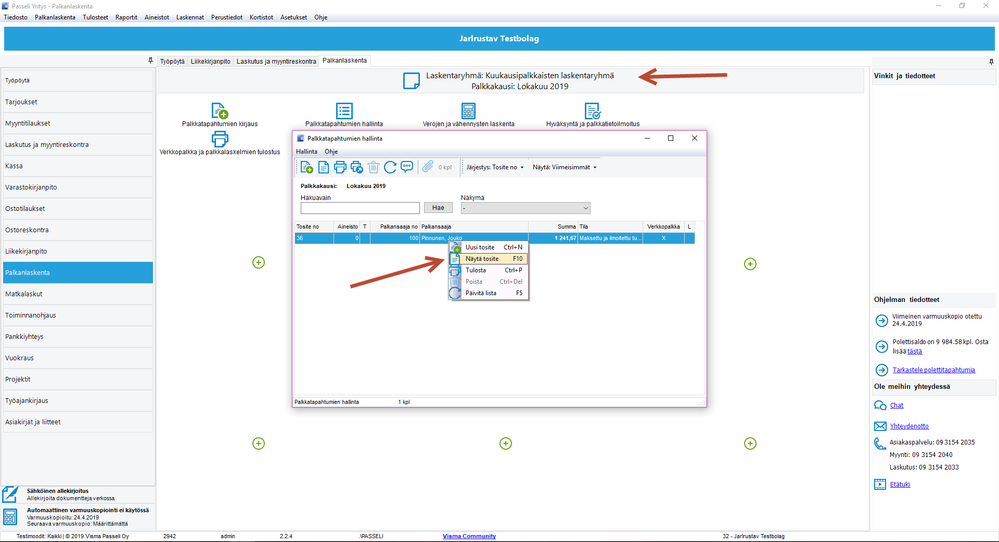Click the trash can delete toolbar icon
This screenshot has height=542, width=999.
(373, 167)
